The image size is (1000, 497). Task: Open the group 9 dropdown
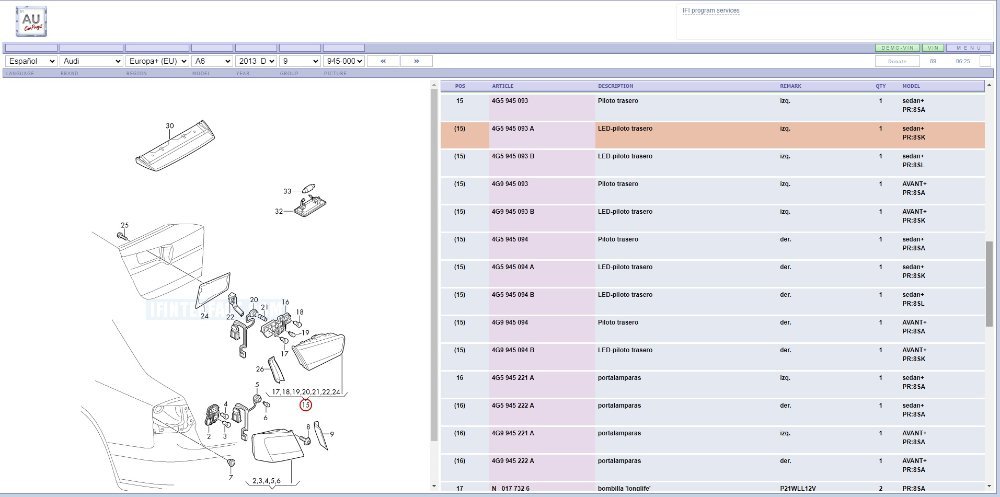pos(300,61)
